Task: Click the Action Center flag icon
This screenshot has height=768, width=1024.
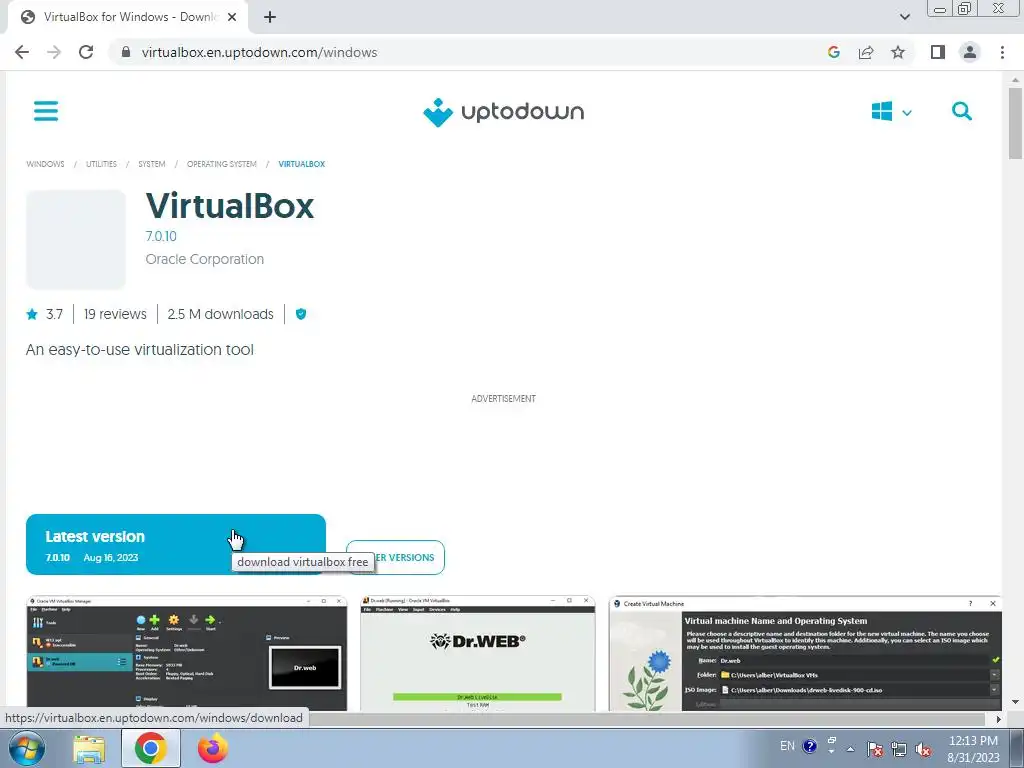Action: [x=875, y=749]
